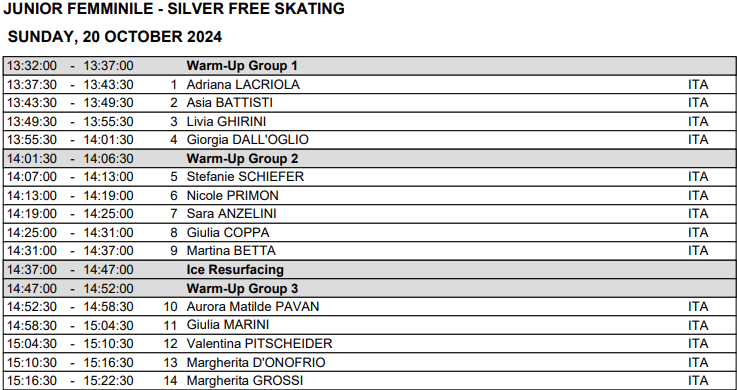Click the name Asia BATTISTI
This screenshot has height=390, width=737.
tap(229, 103)
